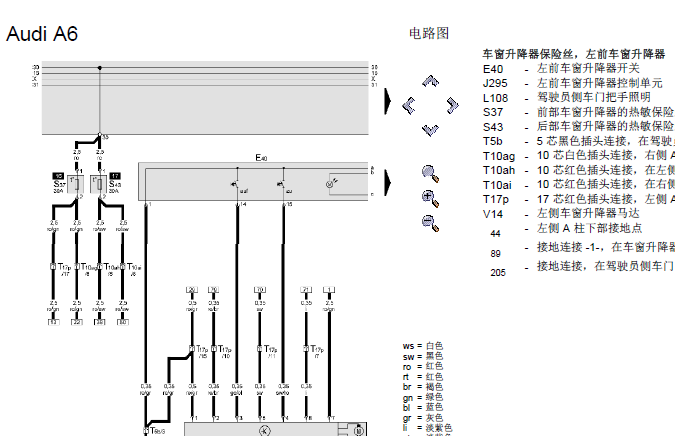Viewport: 675px width, 436px height.
Task: Click legend row 44 左侧A柱下部接地点
Action: (x=566, y=230)
